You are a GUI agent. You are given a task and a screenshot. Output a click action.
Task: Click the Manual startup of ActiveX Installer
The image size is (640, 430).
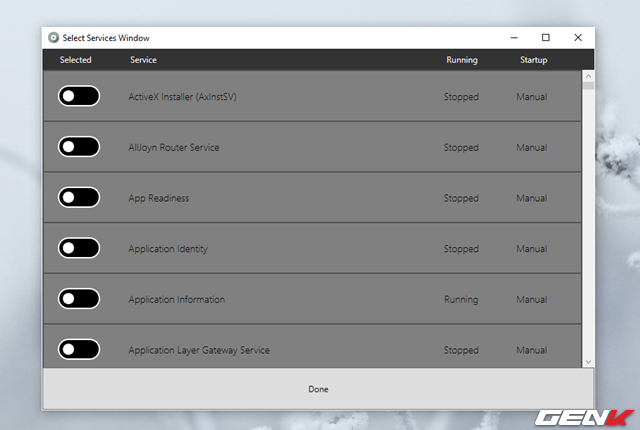coord(532,97)
